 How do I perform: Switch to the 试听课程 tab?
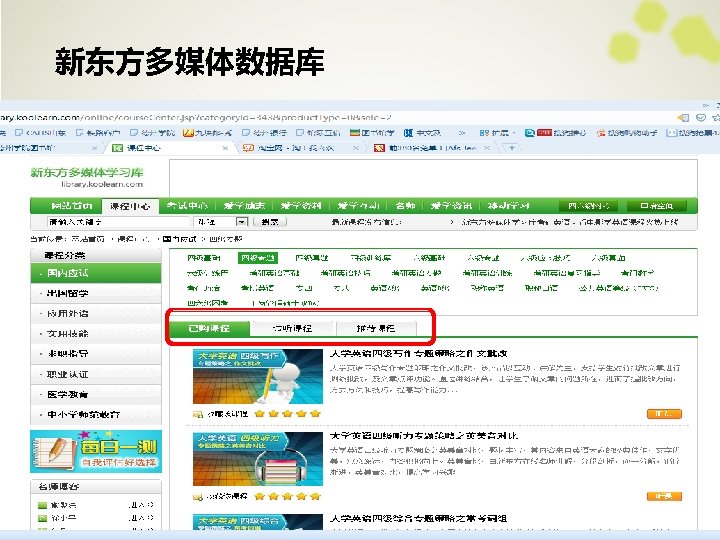click(292, 328)
